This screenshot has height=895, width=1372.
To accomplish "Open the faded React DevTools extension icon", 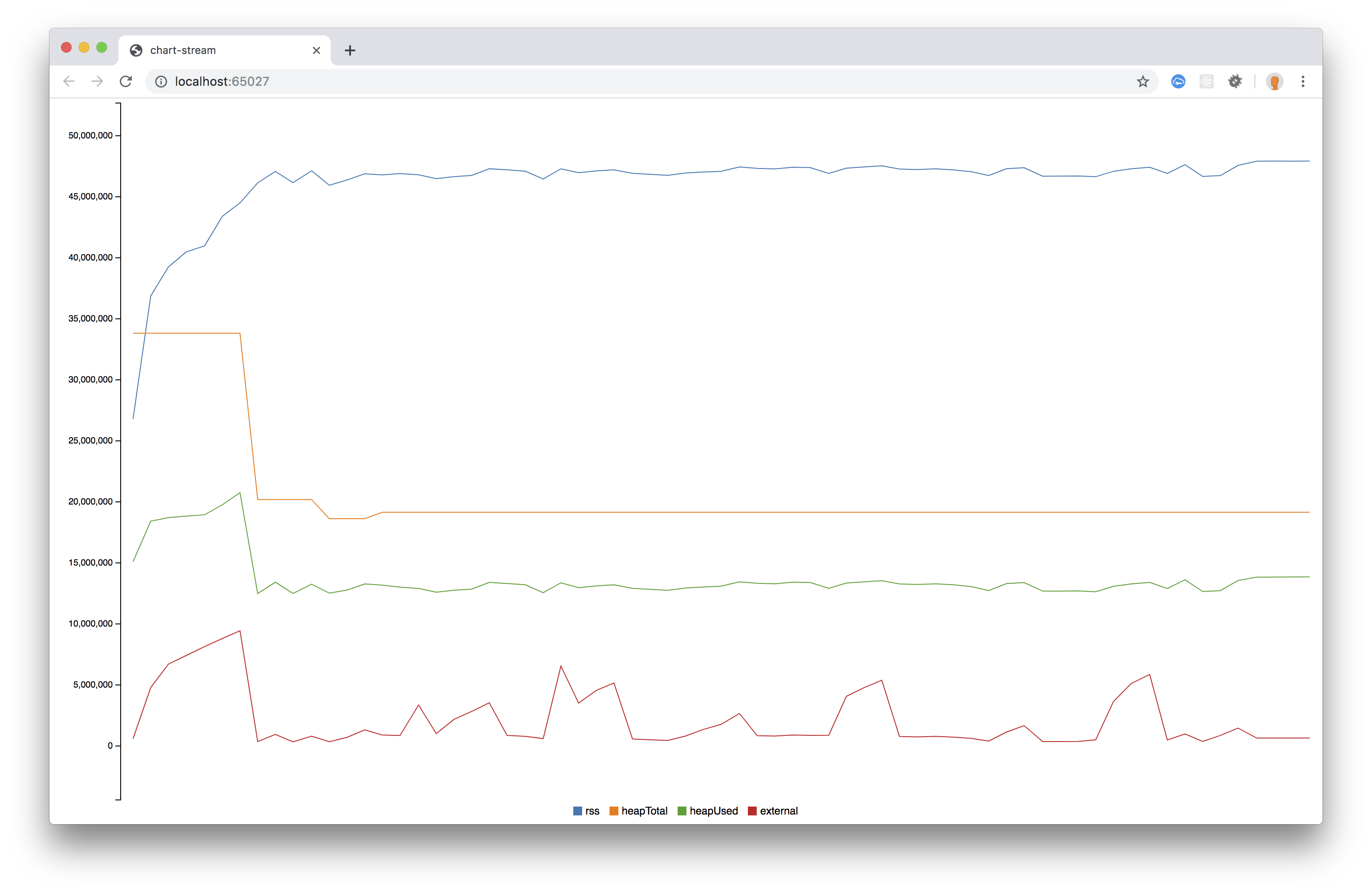I will [1207, 81].
